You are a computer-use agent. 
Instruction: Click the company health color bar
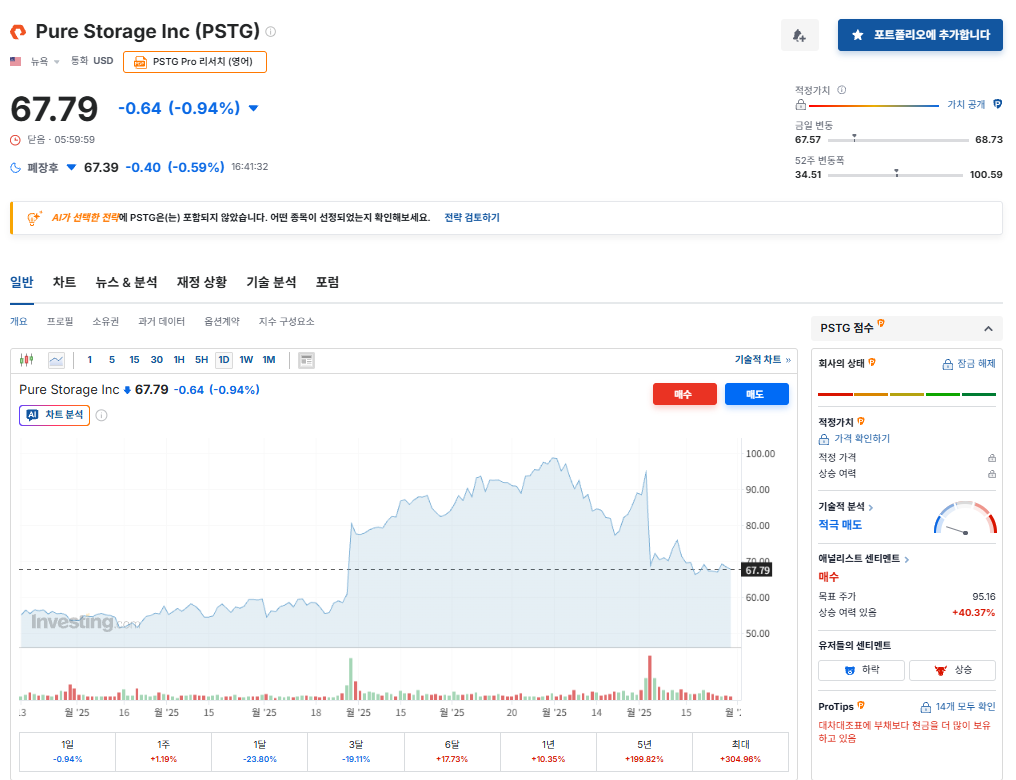[x=906, y=394]
